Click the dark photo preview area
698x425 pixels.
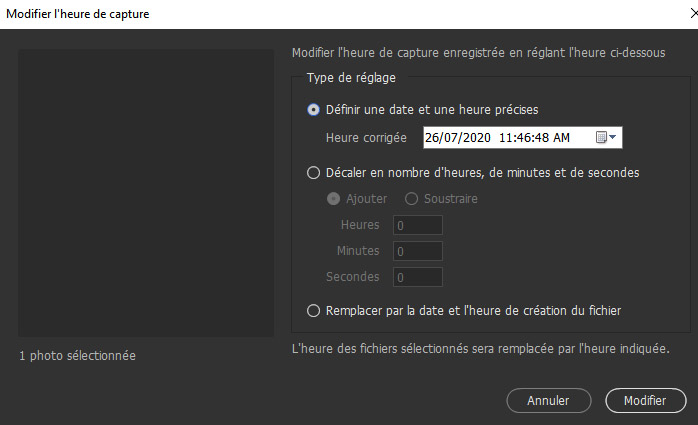click(x=146, y=193)
